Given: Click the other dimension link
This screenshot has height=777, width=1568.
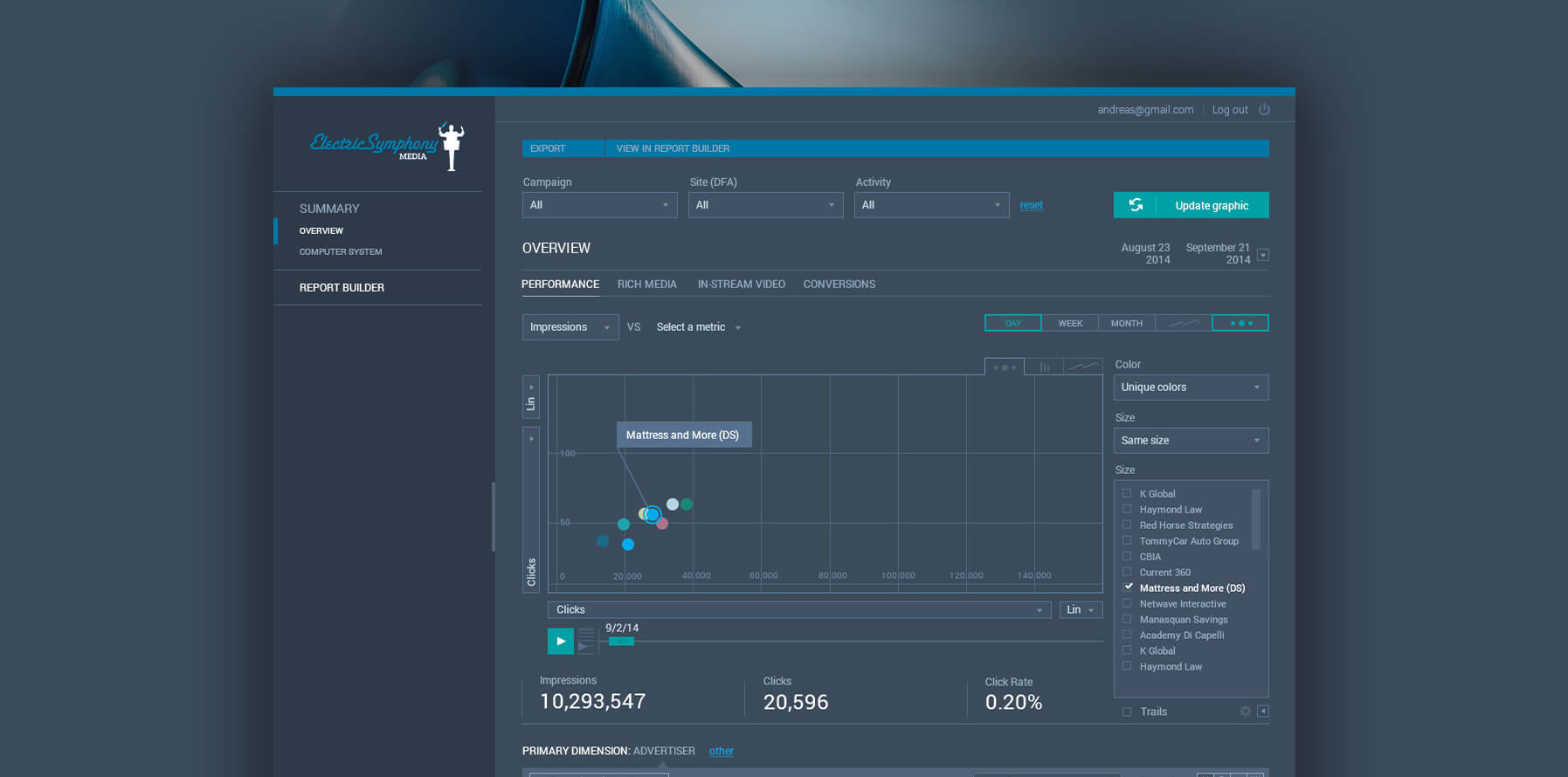Looking at the screenshot, I should tap(722, 751).
